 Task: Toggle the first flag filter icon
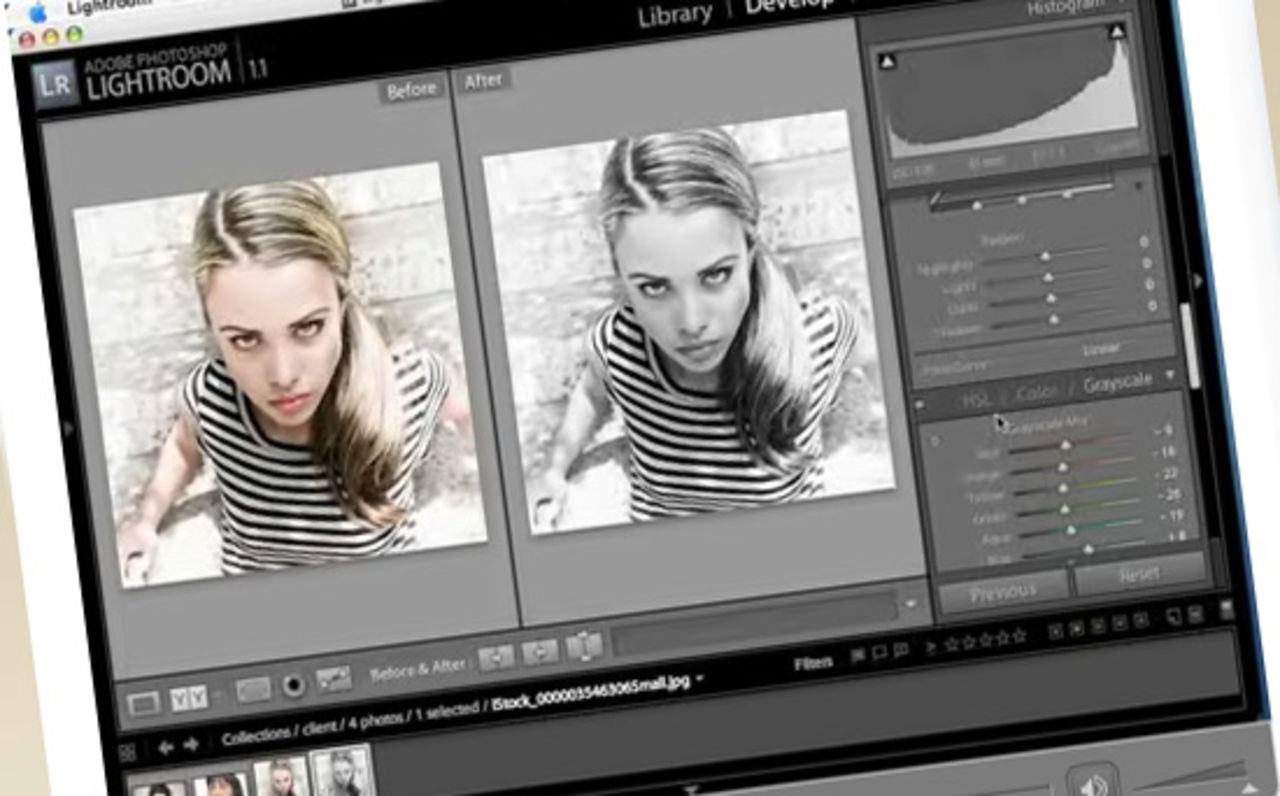click(x=858, y=654)
